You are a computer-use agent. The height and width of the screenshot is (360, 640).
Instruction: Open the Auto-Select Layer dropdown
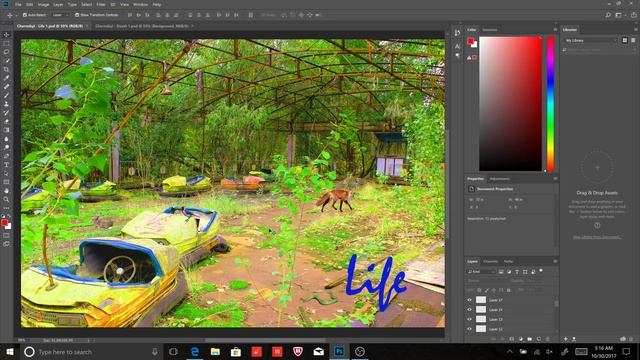coord(60,15)
